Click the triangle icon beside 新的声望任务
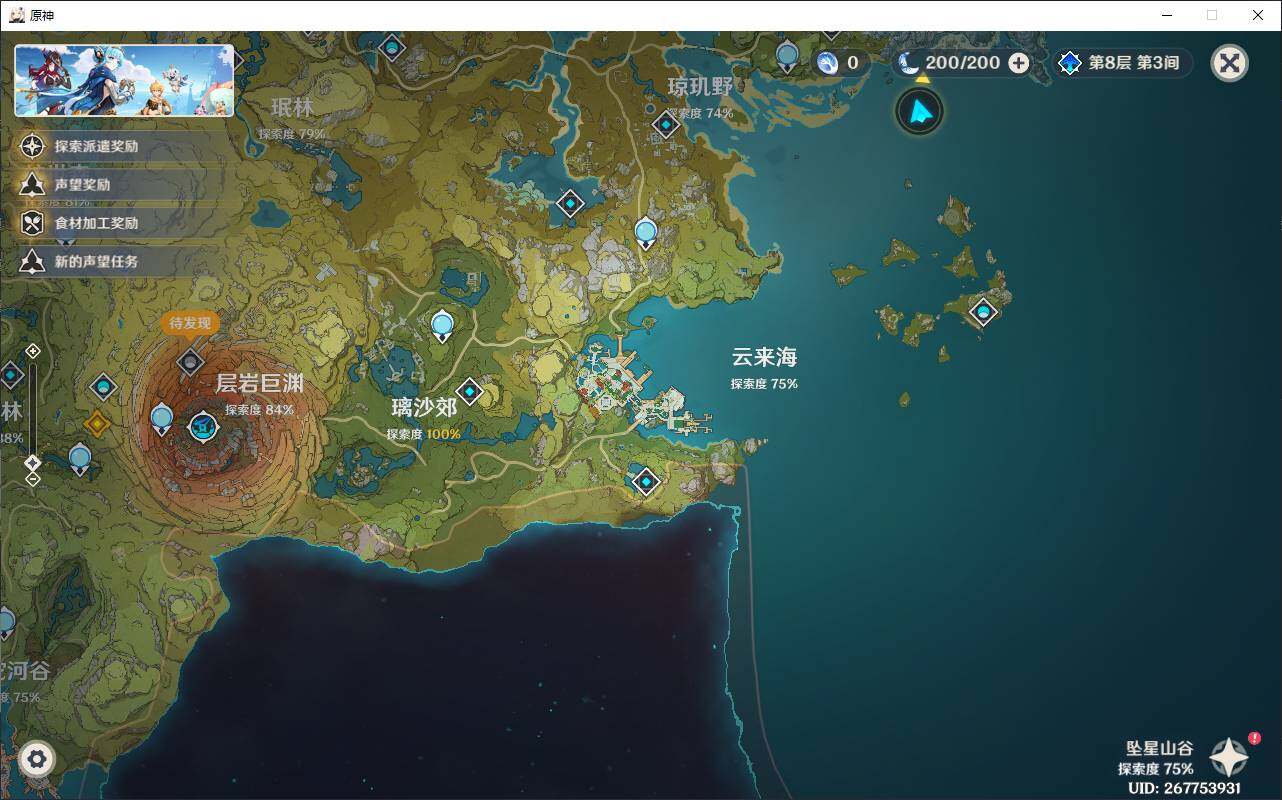The image size is (1282, 800). (33, 261)
